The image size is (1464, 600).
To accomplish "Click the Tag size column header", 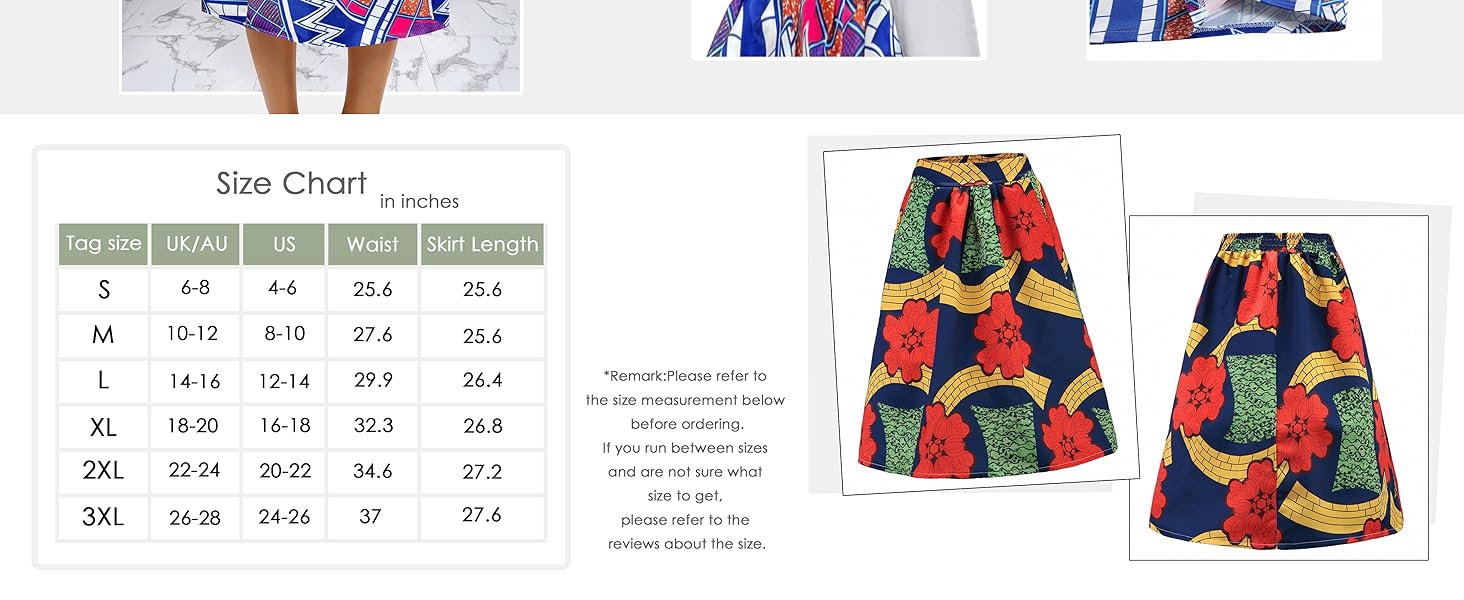I will [104, 244].
